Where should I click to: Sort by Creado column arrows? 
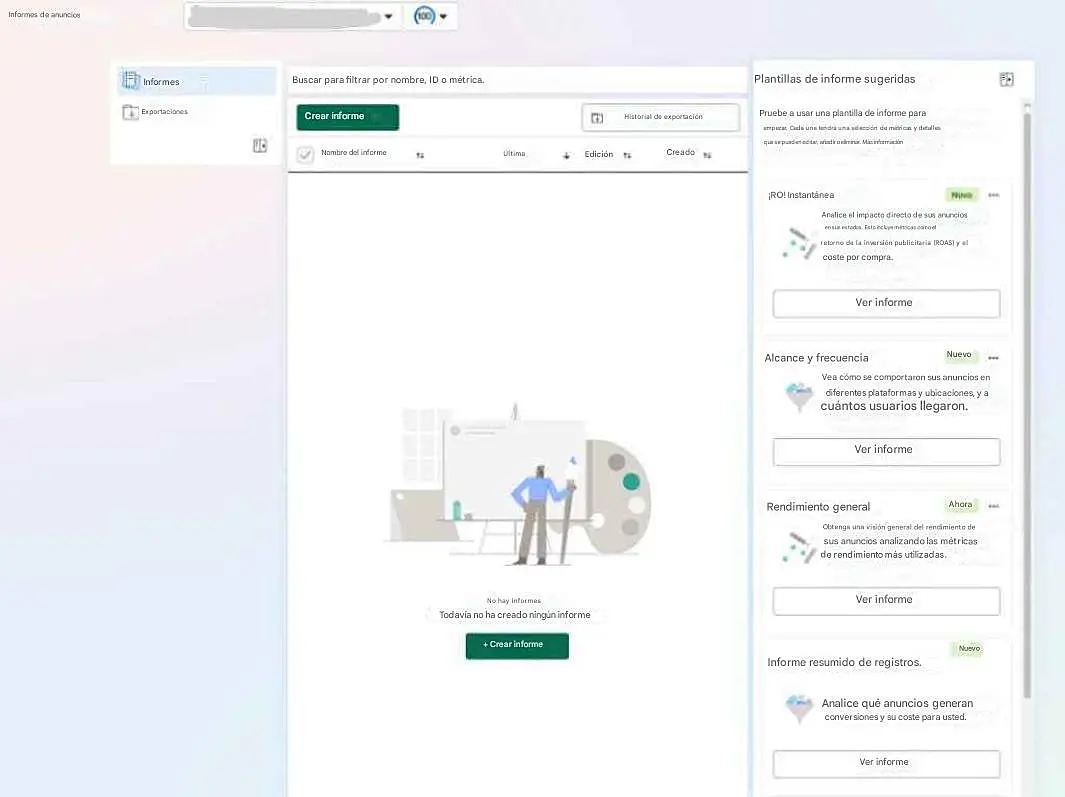point(707,155)
